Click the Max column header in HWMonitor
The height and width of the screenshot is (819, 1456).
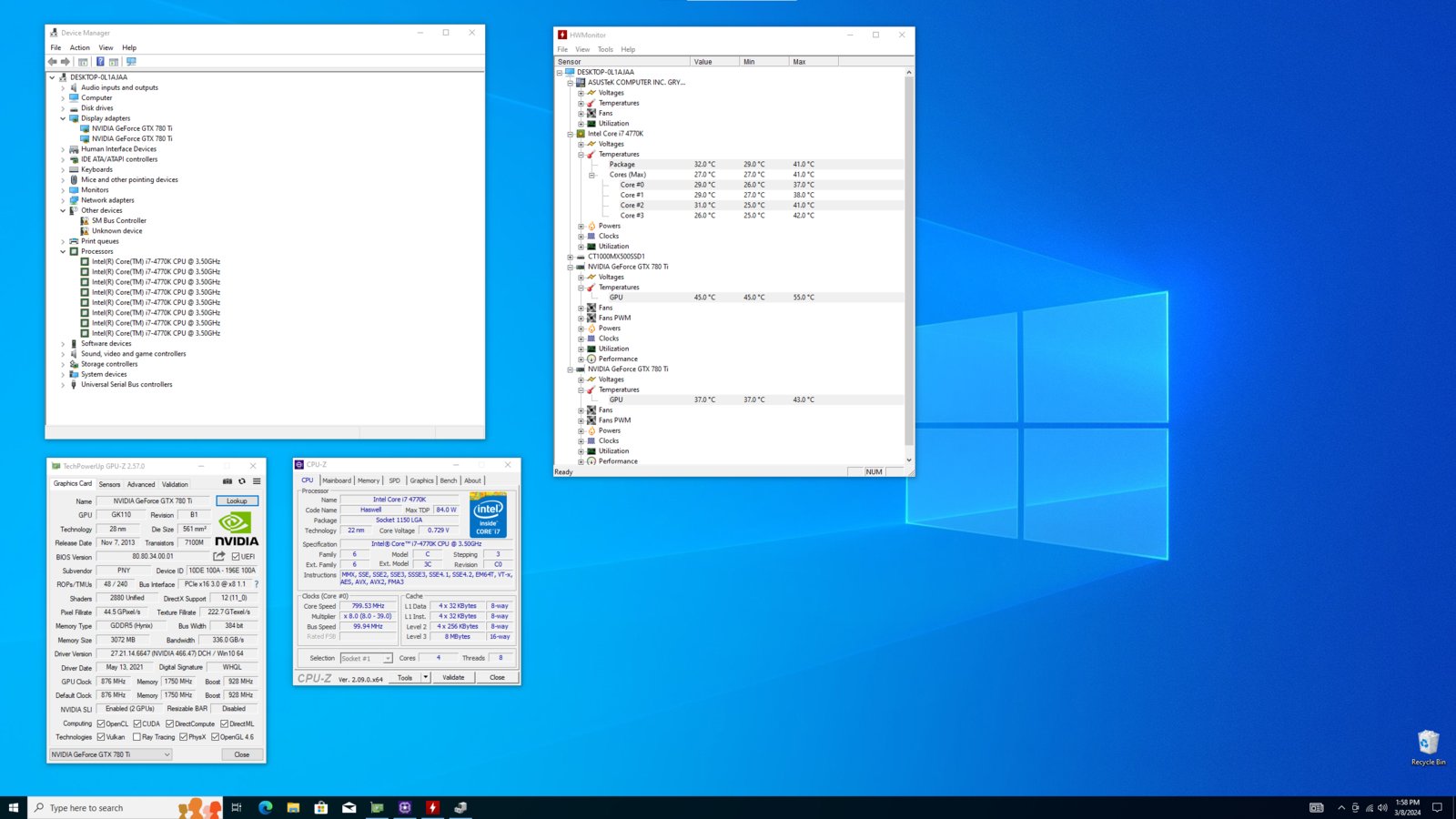pos(813,62)
